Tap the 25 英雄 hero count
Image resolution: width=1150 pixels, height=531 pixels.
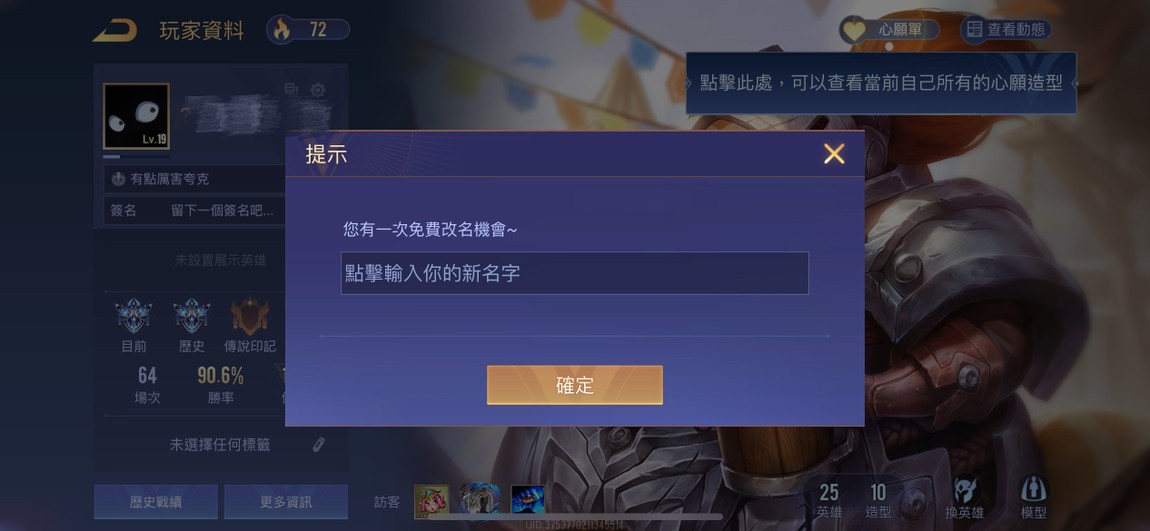point(829,502)
